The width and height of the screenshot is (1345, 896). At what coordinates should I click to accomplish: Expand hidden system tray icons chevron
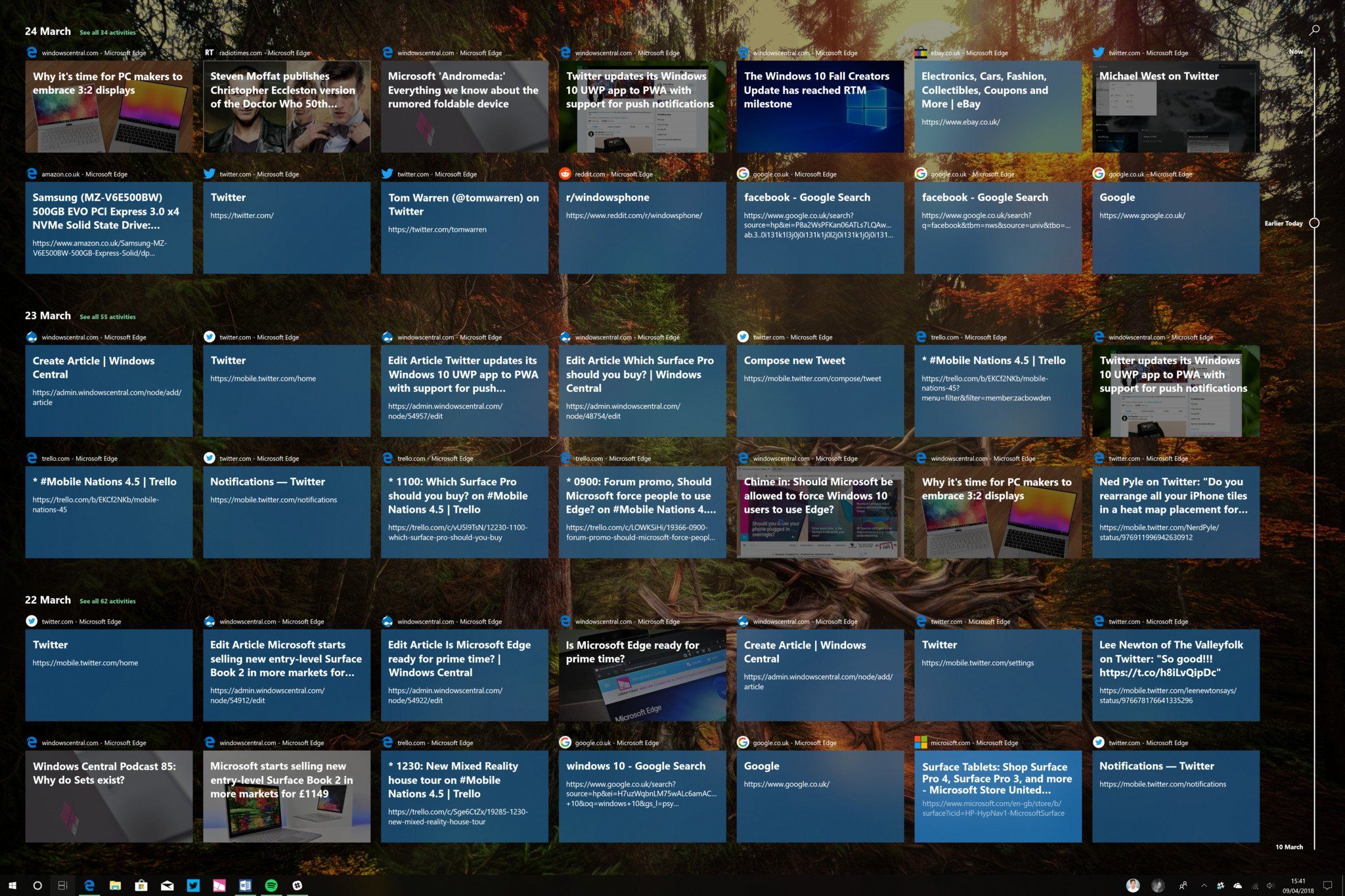[x=1204, y=885]
